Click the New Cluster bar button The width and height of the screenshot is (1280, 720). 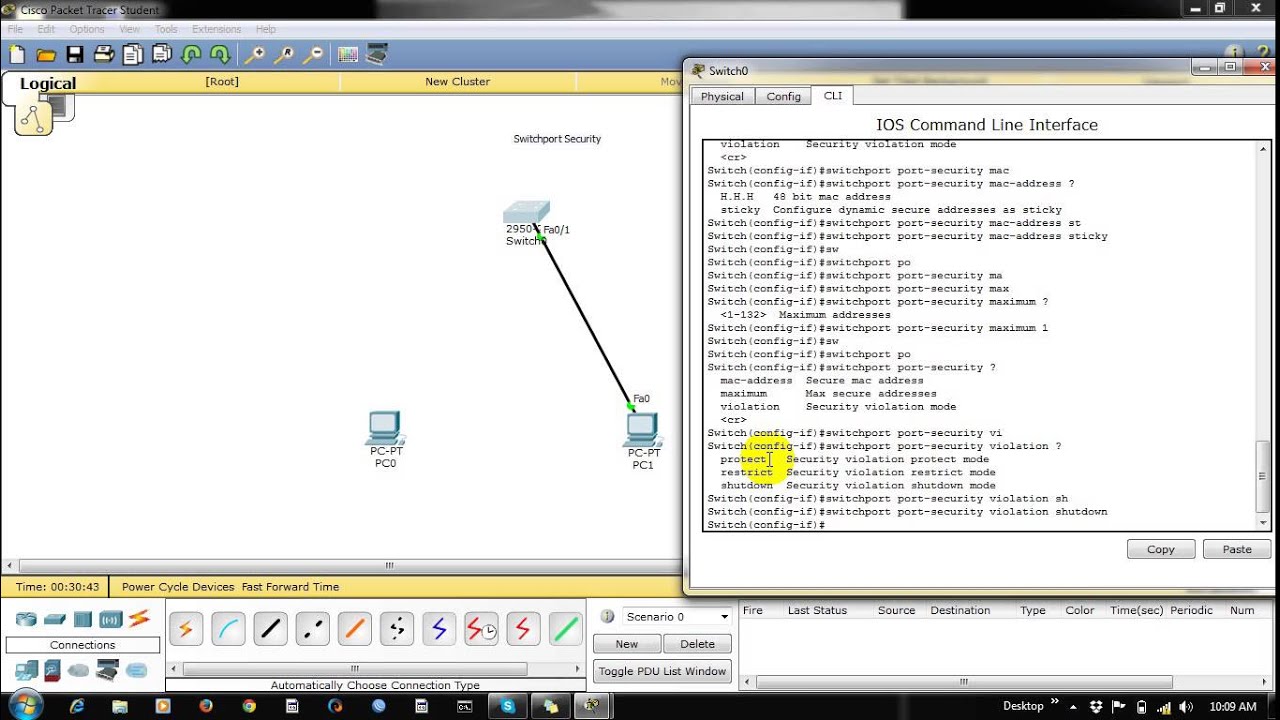point(457,82)
